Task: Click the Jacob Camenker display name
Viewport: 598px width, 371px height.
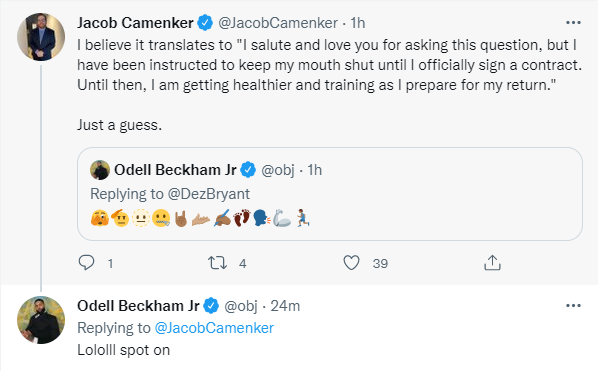Action: (135, 23)
